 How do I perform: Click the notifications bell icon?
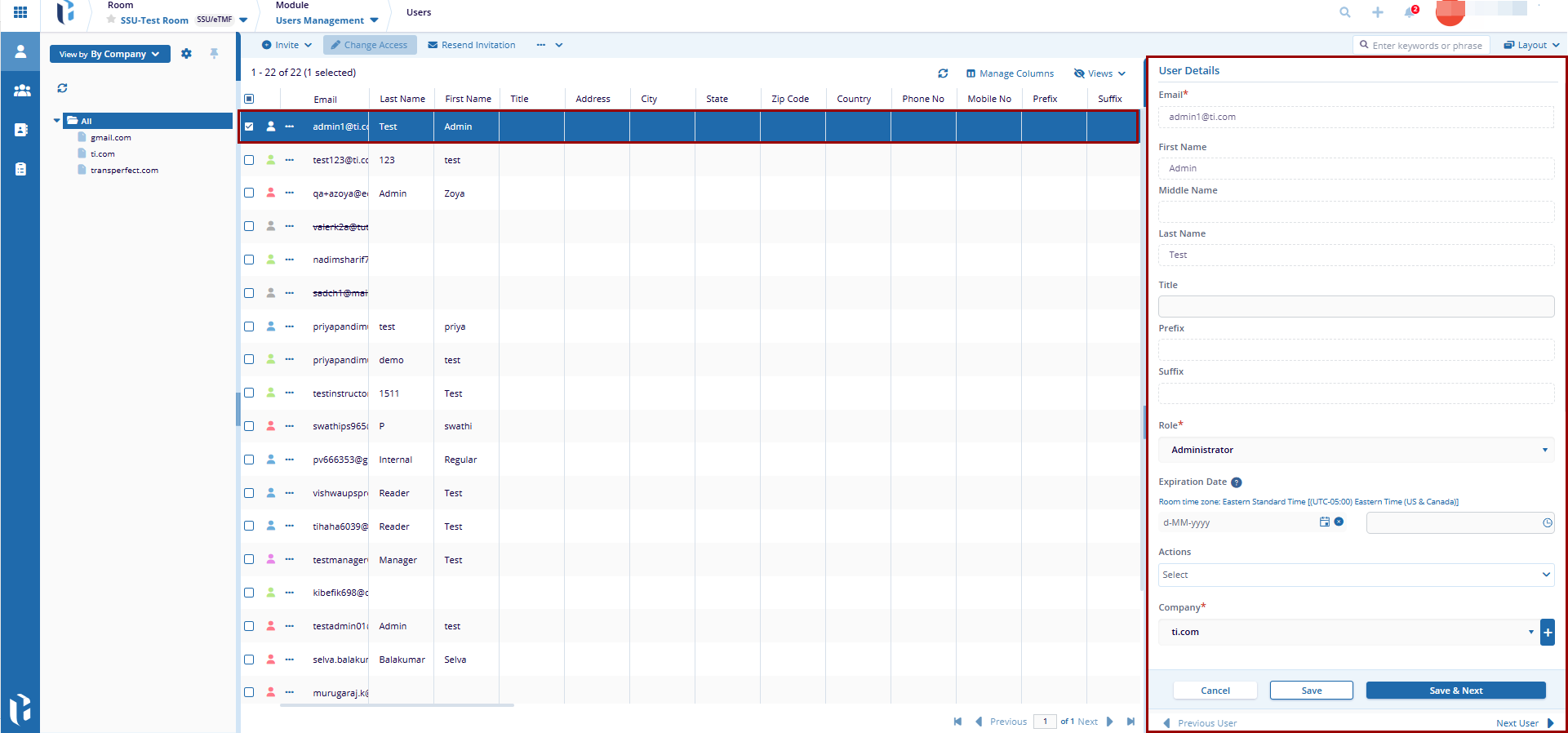1410,12
